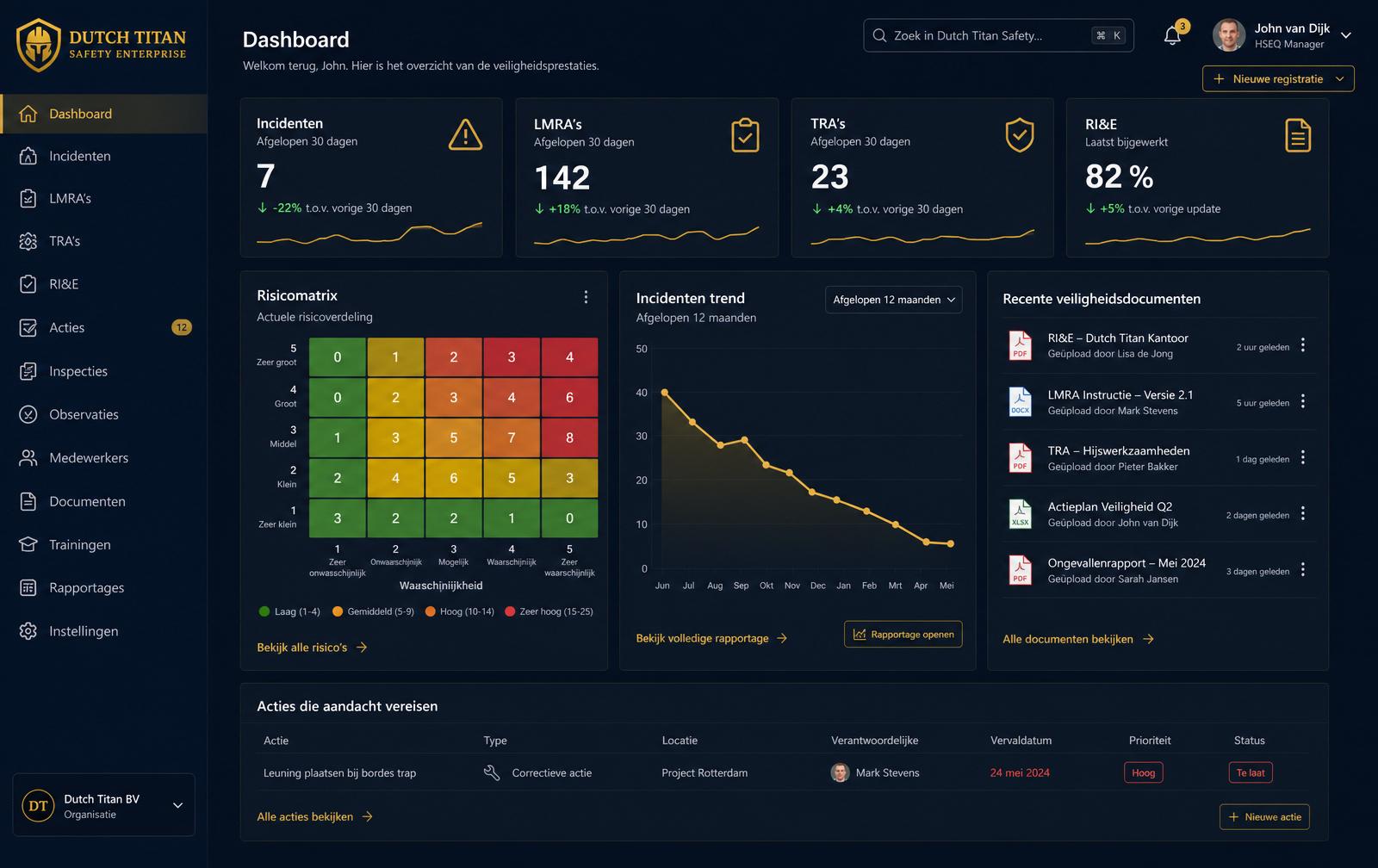The image size is (1378, 868).
Task: Open options for TRA – Hijswerkzaamheden document
Action: 1303,457
